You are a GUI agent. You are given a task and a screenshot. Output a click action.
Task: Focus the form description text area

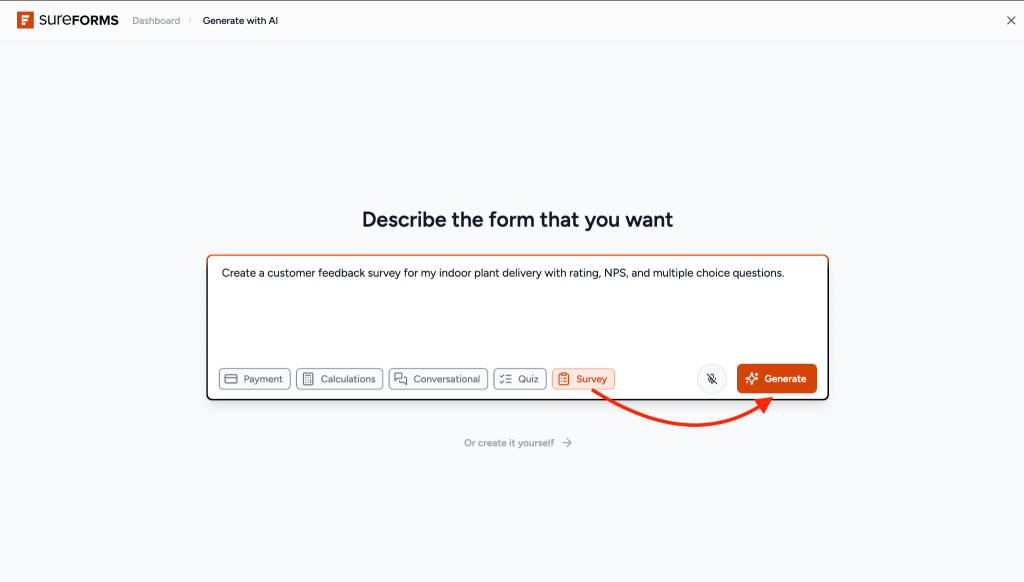517,307
